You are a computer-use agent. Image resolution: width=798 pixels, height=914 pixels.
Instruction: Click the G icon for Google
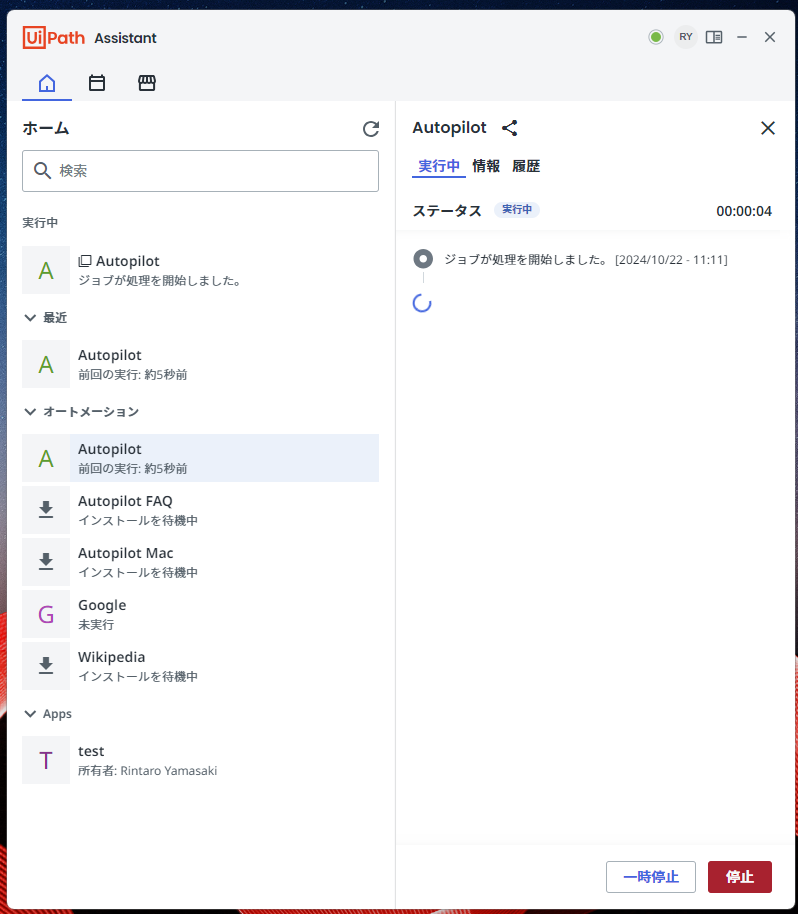(x=46, y=614)
